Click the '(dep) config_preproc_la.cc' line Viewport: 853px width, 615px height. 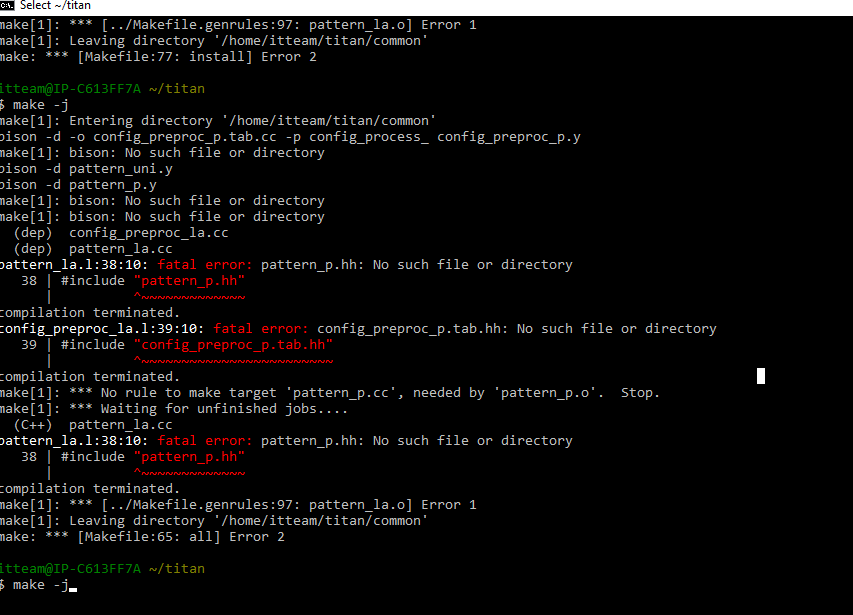121,233
